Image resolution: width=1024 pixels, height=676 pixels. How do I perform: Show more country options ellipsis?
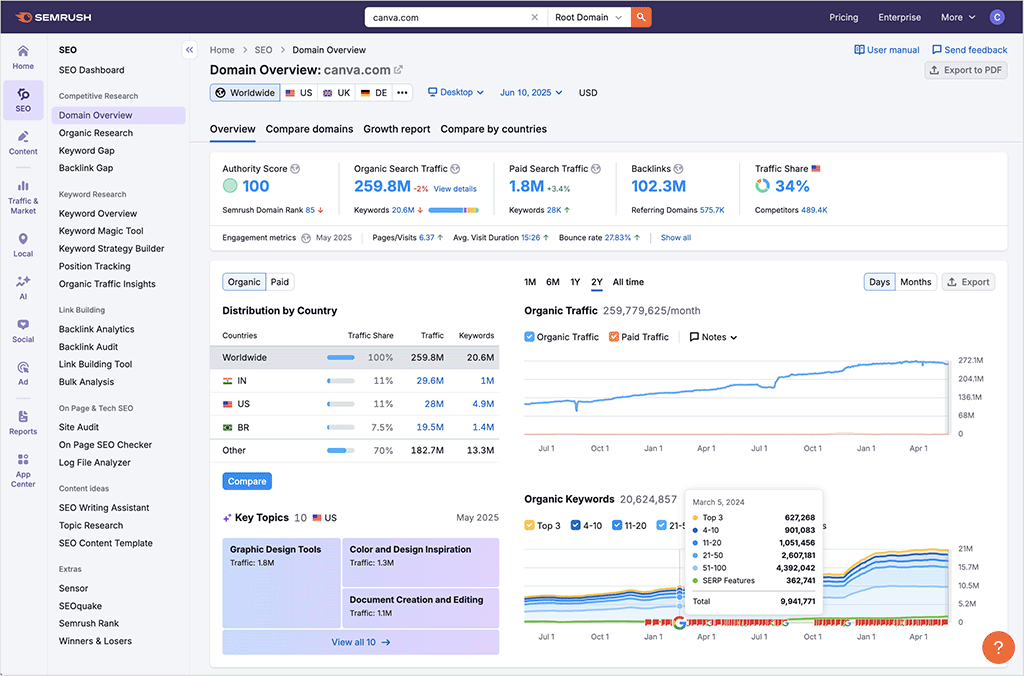coord(402,93)
